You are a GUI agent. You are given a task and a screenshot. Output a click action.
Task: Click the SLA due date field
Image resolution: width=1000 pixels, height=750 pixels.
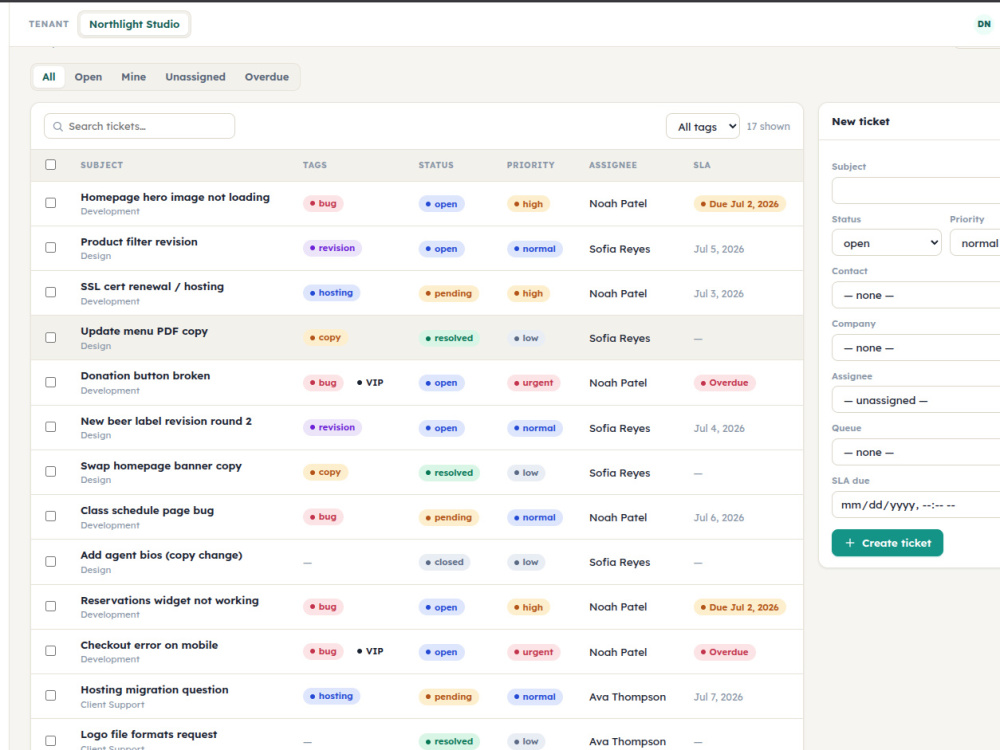pos(916,504)
